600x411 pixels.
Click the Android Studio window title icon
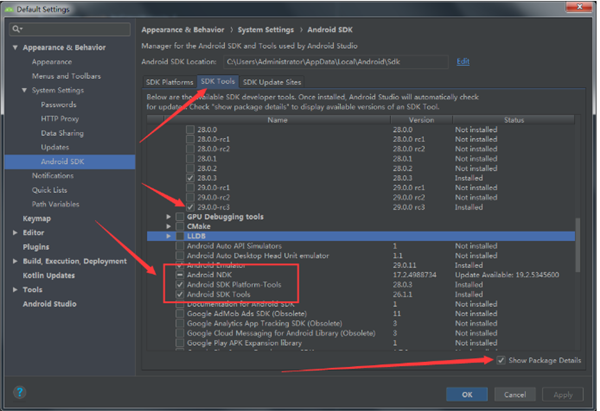tap(9, 7)
